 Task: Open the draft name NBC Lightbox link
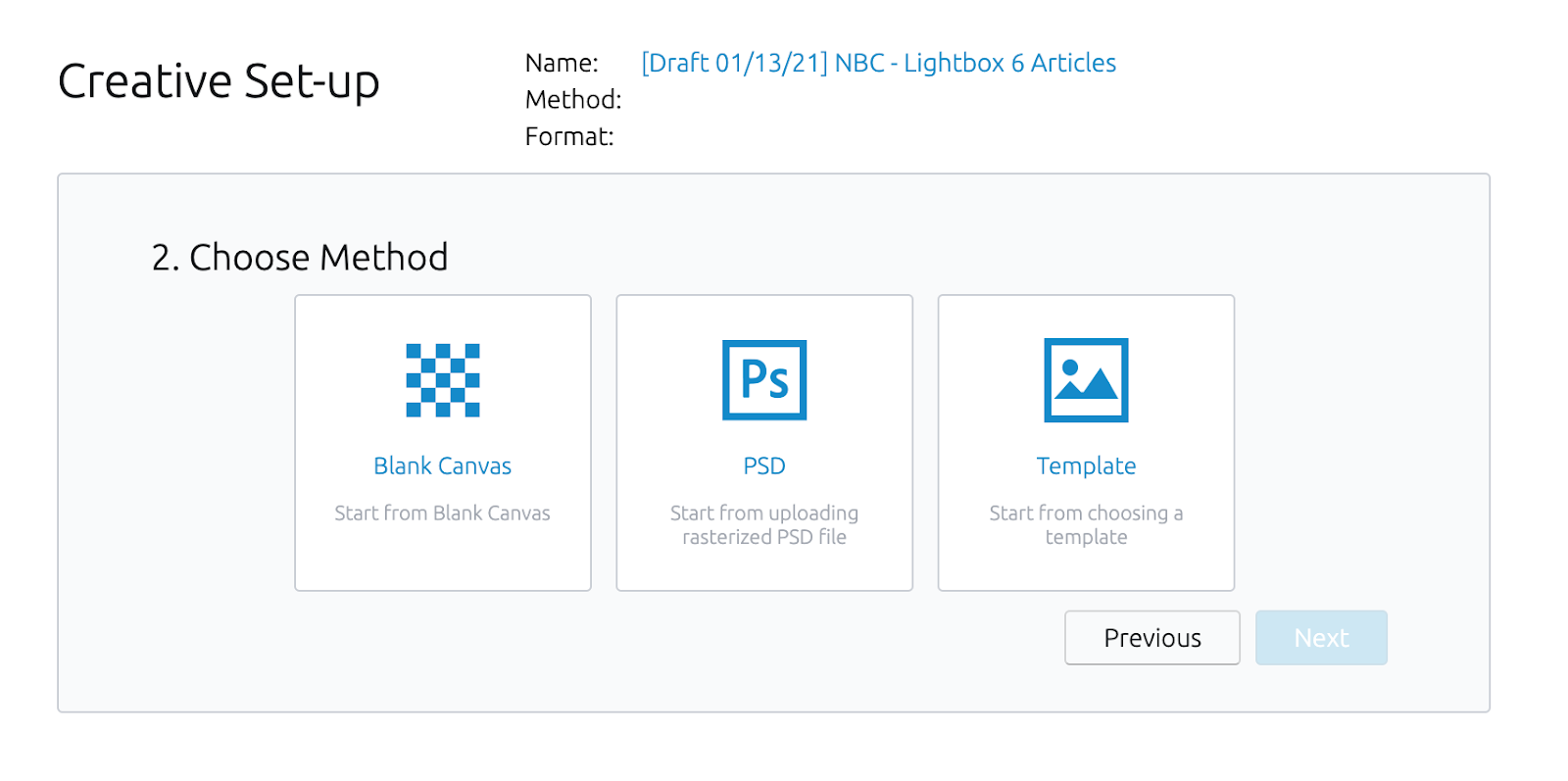[879, 63]
